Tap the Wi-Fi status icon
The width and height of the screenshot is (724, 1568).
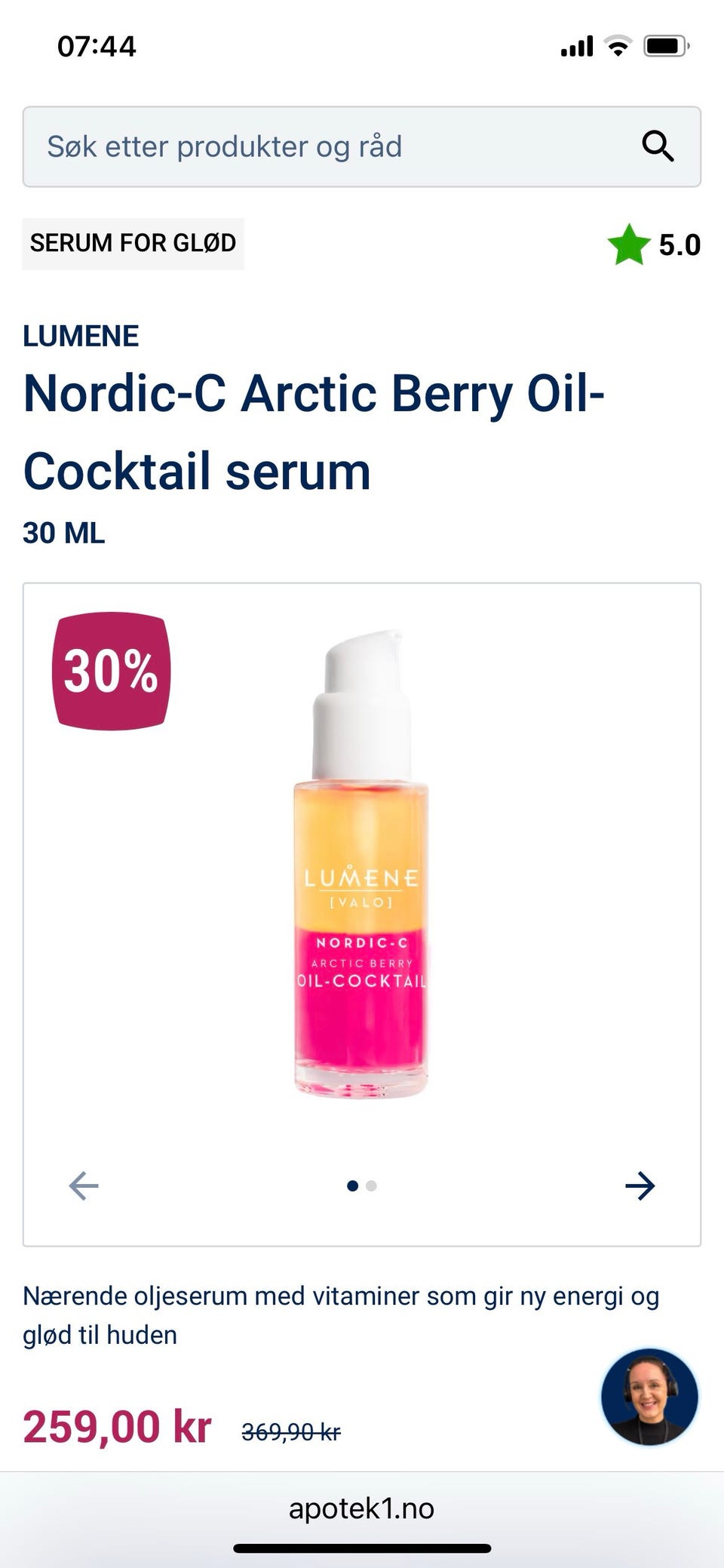tap(618, 46)
